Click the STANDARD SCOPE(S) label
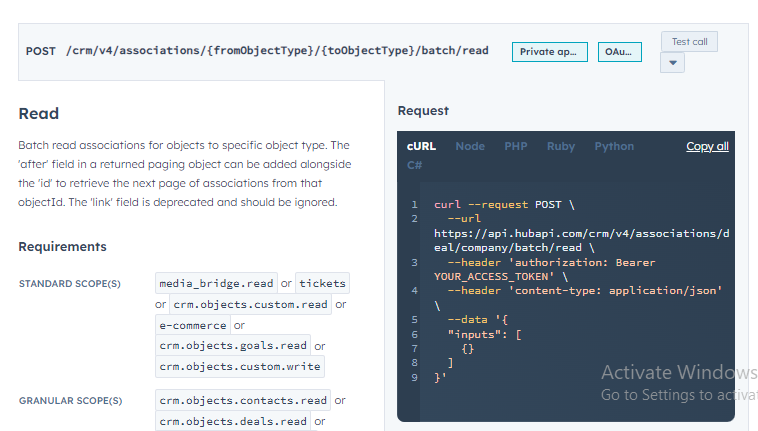The width and height of the screenshot is (758, 431). (70, 284)
